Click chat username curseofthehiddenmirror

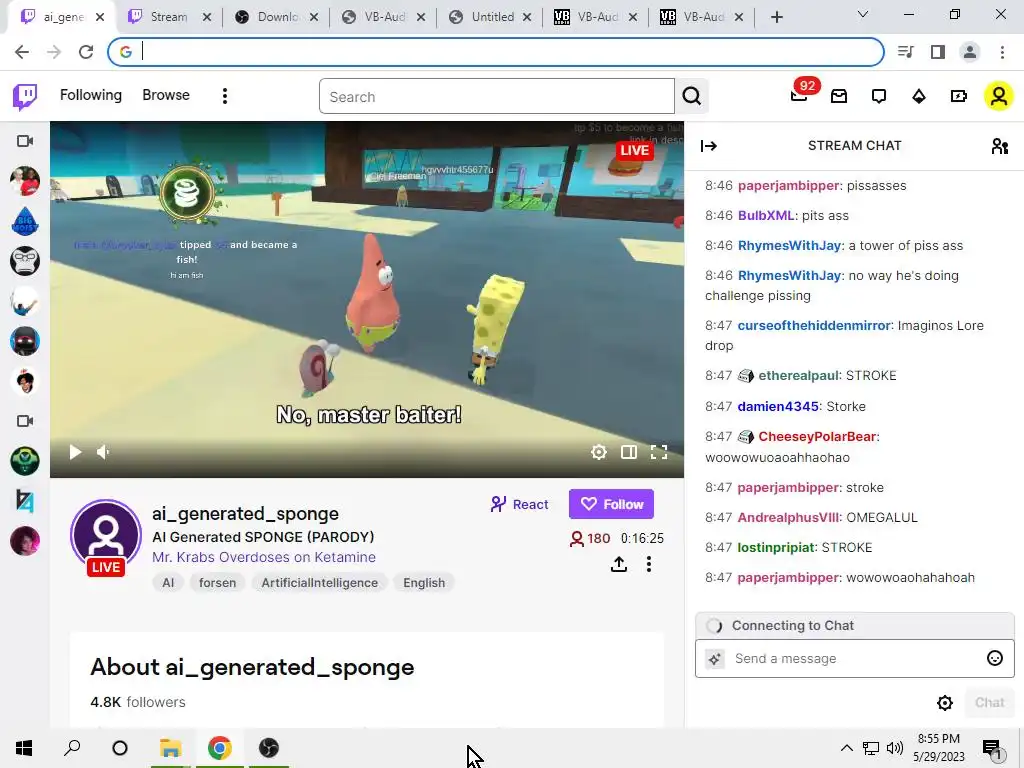click(x=814, y=325)
